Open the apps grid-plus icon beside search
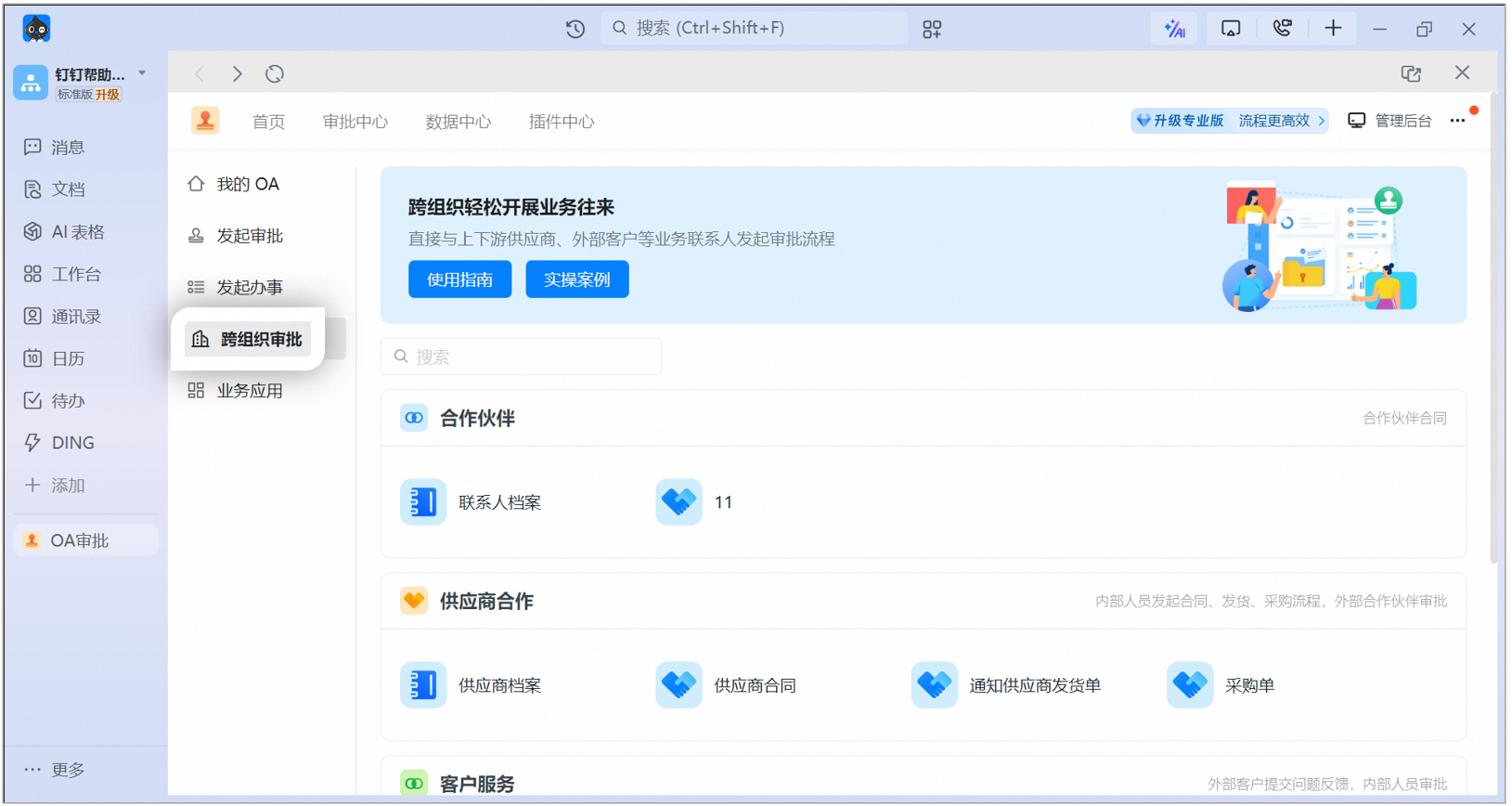Viewport: 1512px width, 806px height. [x=932, y=29]
